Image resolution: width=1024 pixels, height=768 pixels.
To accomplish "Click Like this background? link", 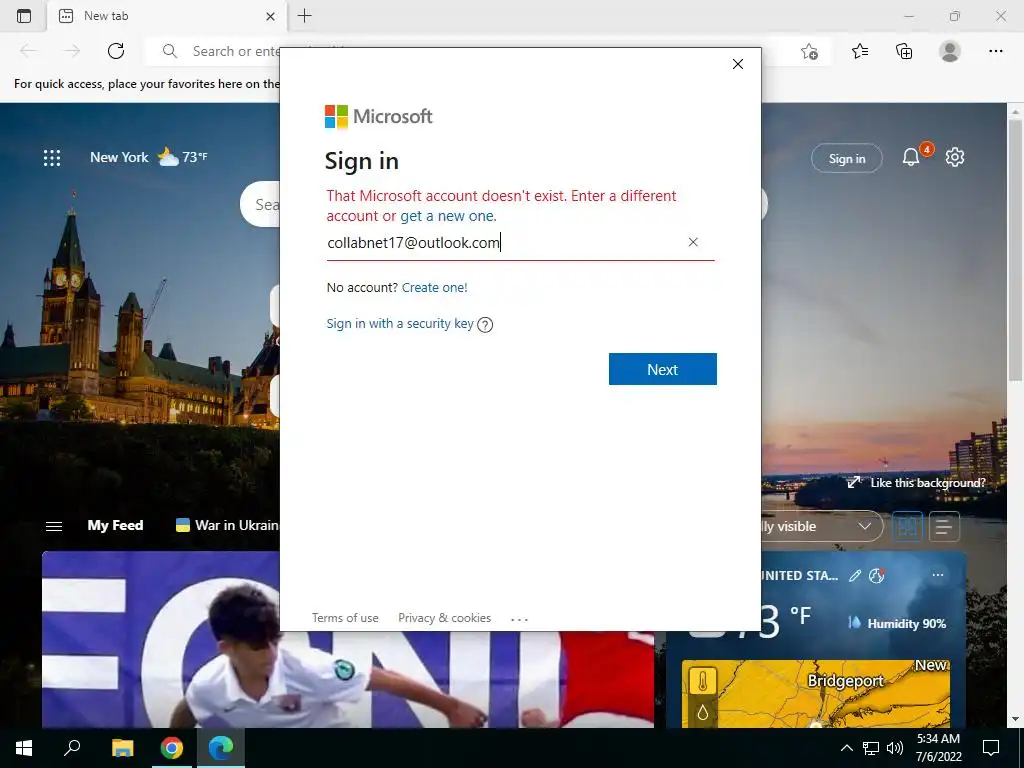I will [x=916, y=483].
